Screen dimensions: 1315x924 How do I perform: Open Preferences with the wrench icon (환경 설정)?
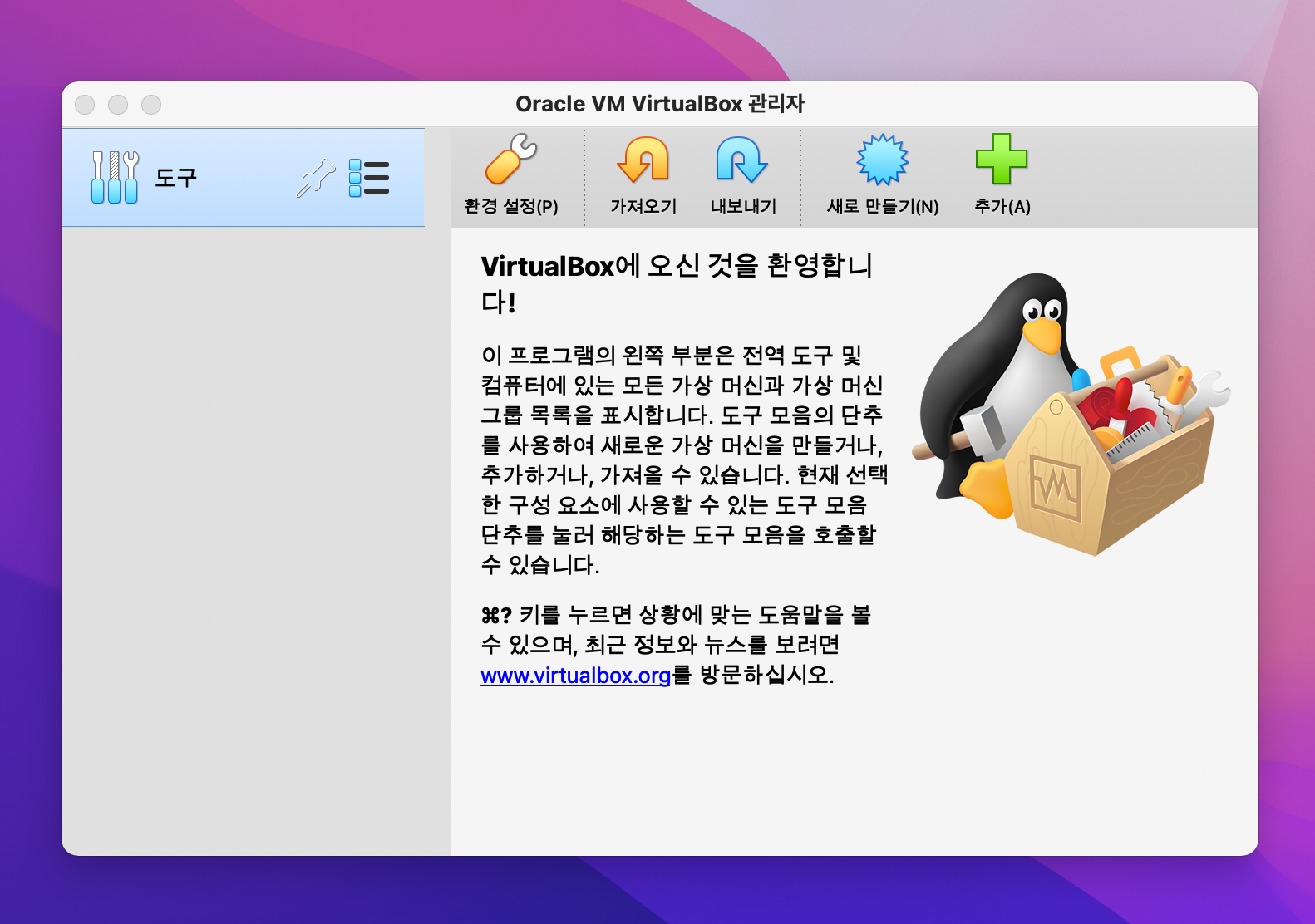click(511, 160)
